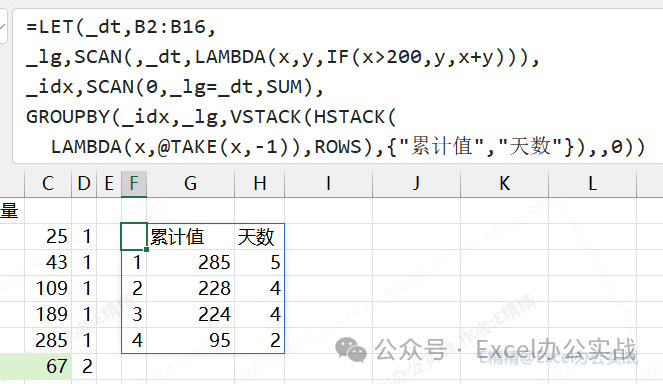Click the 天数 value 5 cell
This screenshot has height=384, width=663.
tap(260, 263)
